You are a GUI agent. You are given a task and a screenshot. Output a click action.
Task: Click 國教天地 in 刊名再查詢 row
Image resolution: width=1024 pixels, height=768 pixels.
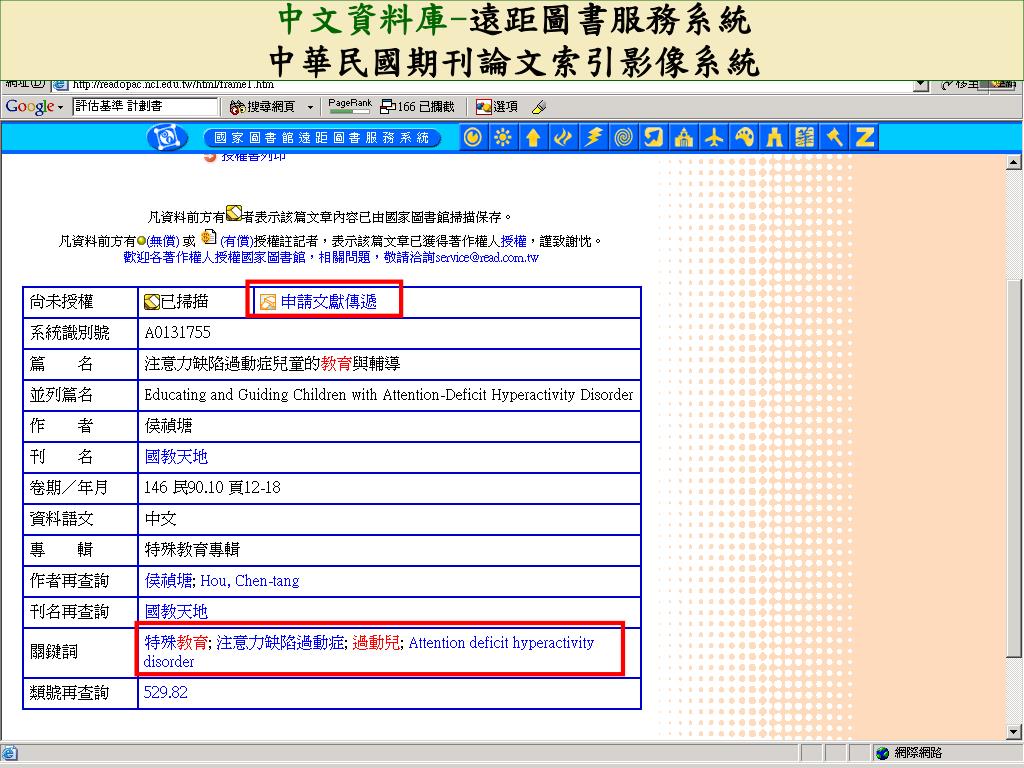tap(176, 612)
